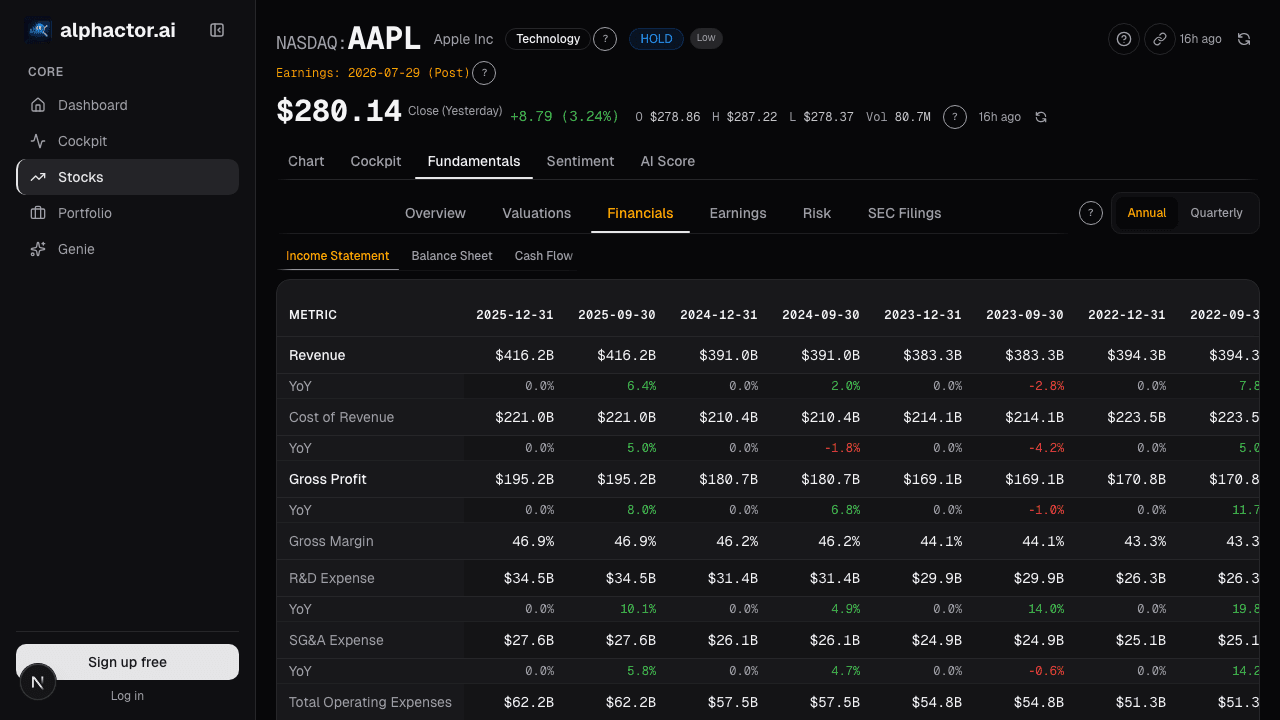Open Portfolio in sidebar
Image resolution: width=1280 pixels, height=720 pixels.
coord(127,213)
